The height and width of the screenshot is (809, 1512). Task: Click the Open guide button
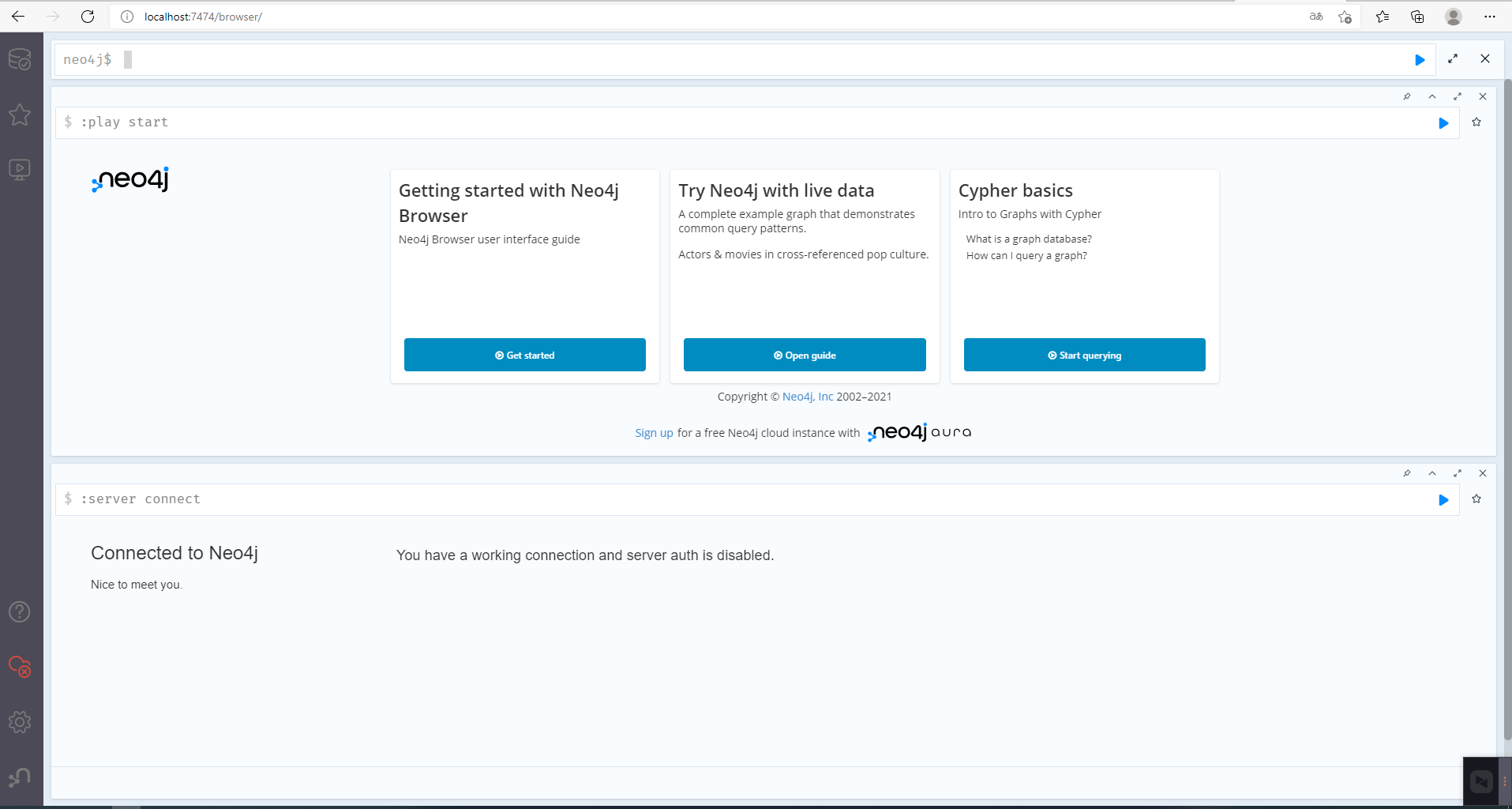click(x=805, y=355)
